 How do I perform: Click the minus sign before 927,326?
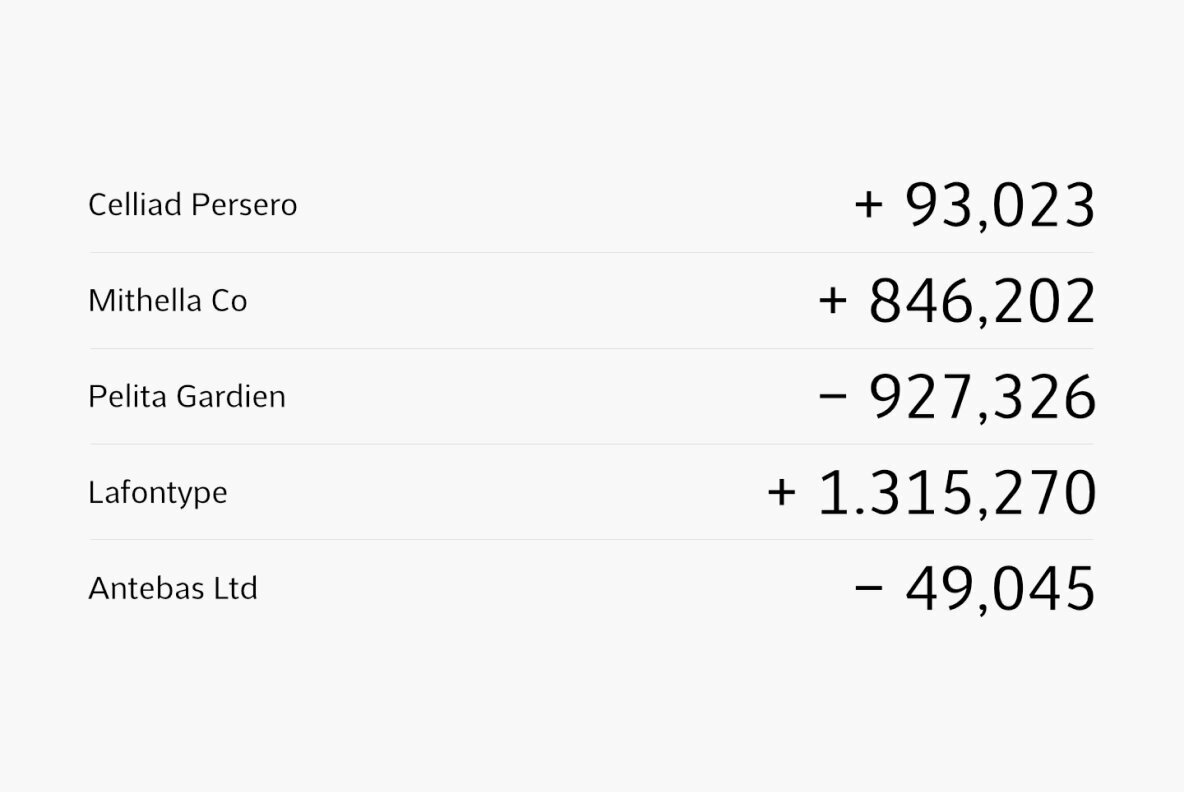pyautogui.click(x=832, y=397)
